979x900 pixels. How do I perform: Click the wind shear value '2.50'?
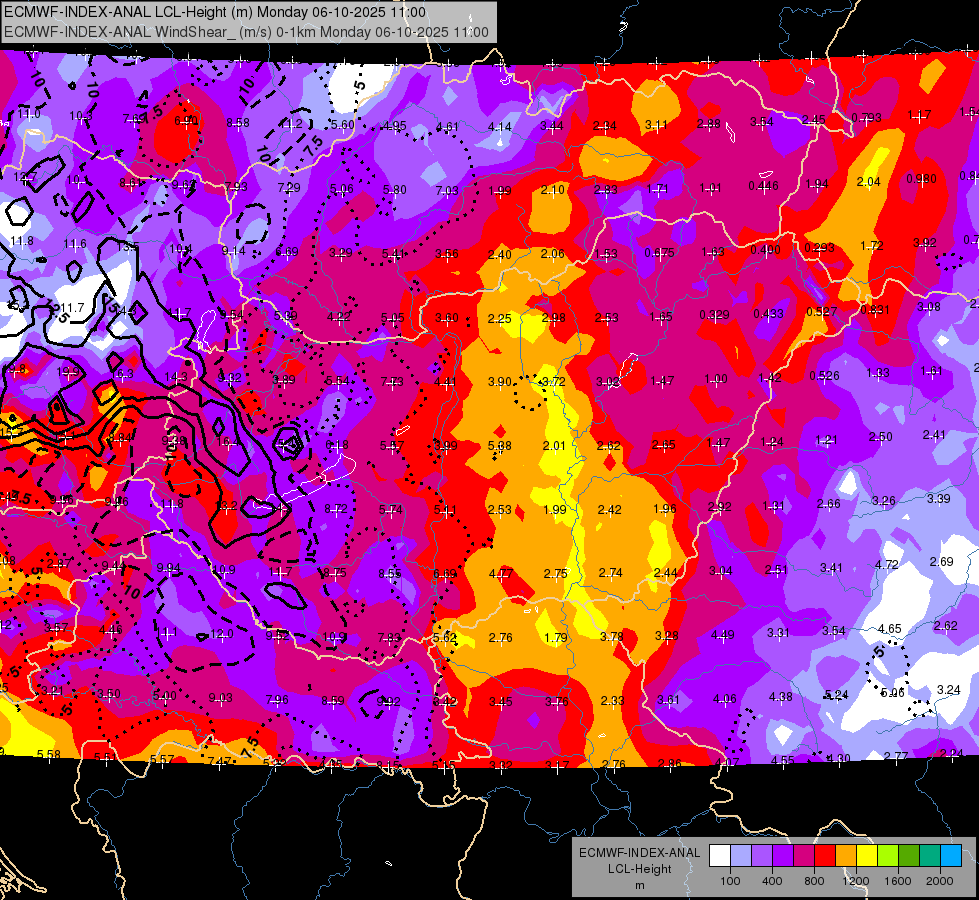pyautogui.click(x=880, y=437)
